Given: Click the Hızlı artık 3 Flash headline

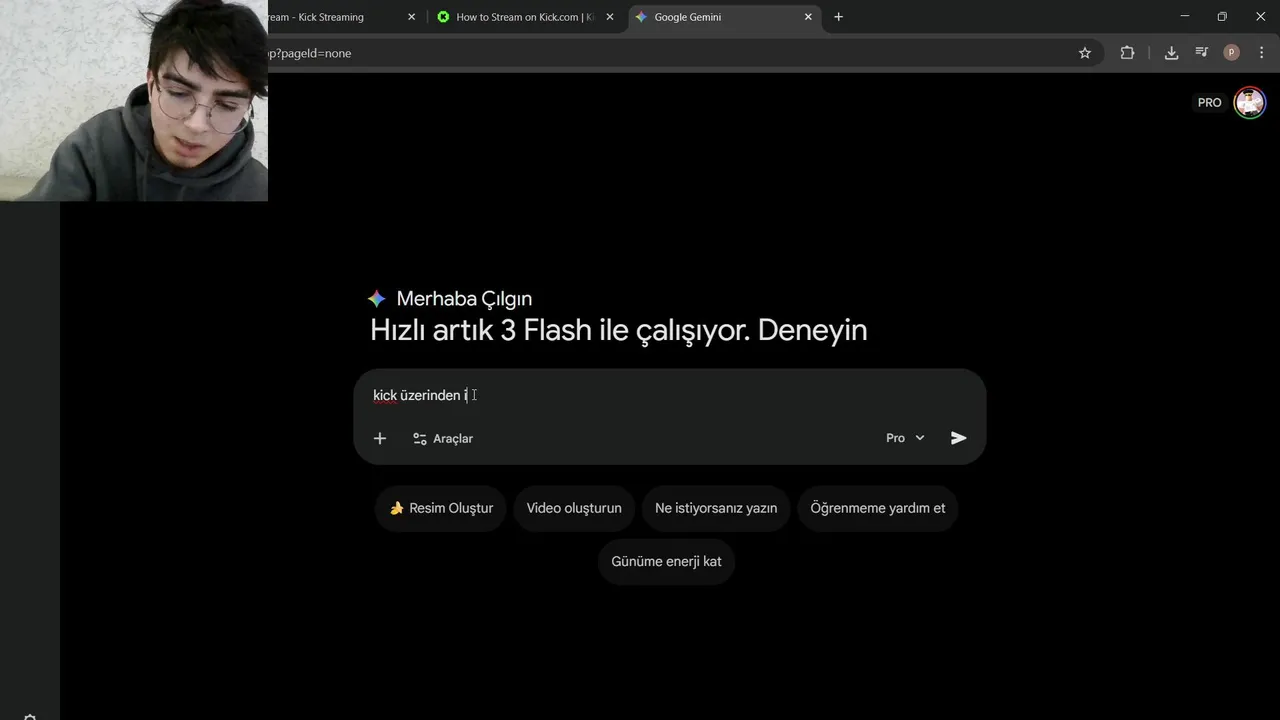Looking at the screenshot, I should click(618, 330).
